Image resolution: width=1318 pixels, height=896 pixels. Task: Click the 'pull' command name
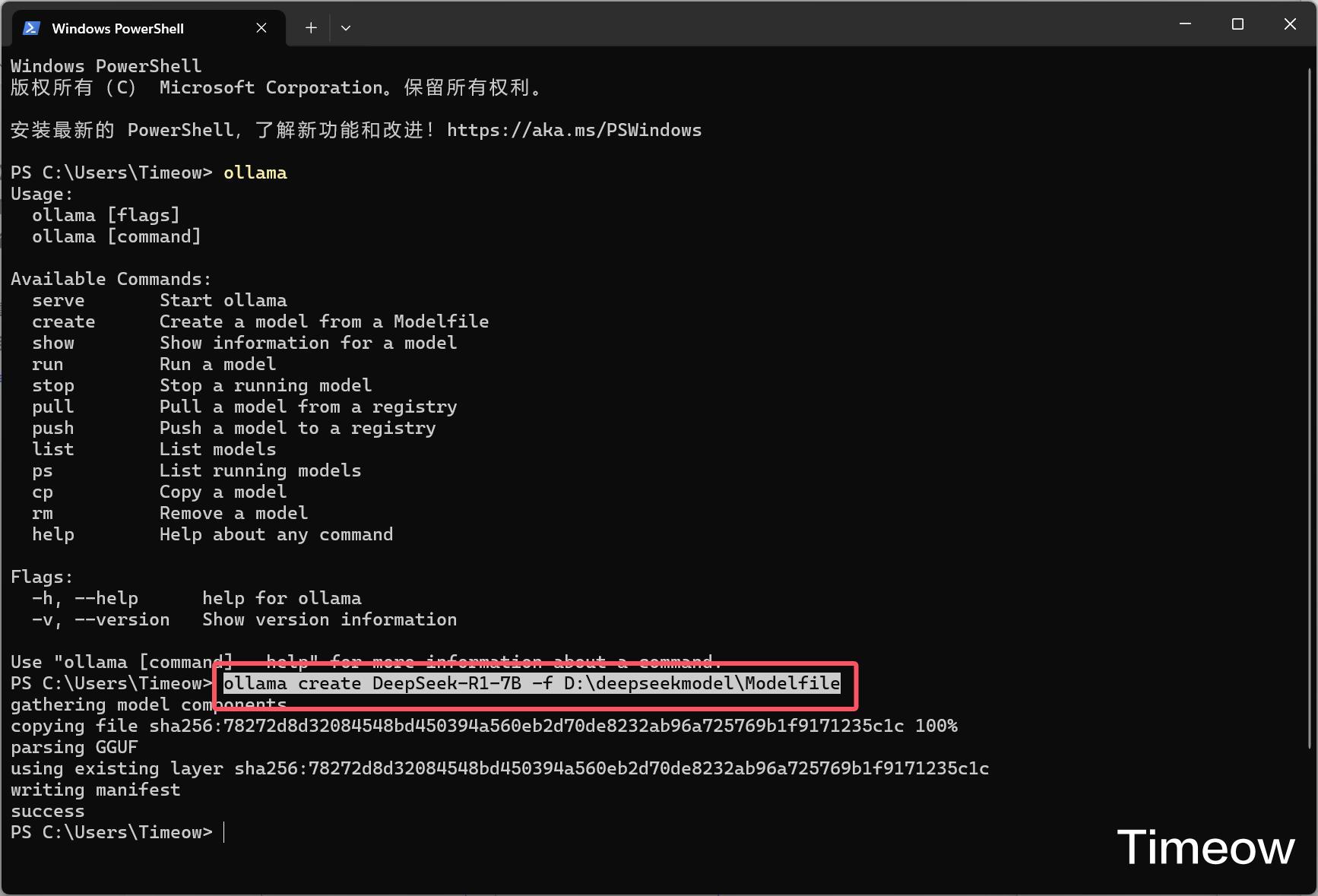pos(53,407)
